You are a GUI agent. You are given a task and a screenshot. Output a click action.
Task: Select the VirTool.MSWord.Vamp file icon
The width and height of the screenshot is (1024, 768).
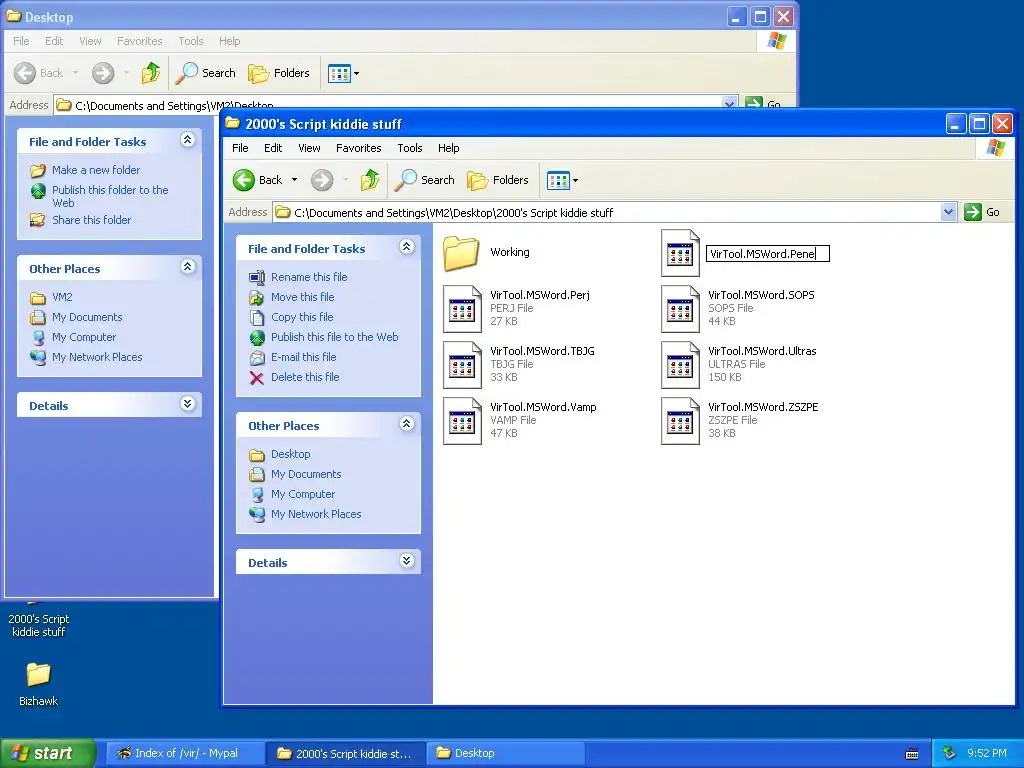click(462, 421)
